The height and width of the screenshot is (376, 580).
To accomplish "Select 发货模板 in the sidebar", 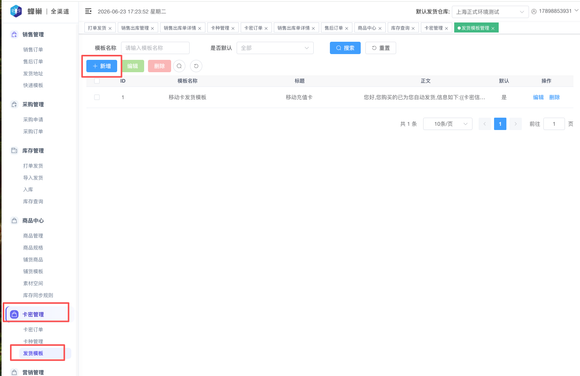I will coord(33,353).
